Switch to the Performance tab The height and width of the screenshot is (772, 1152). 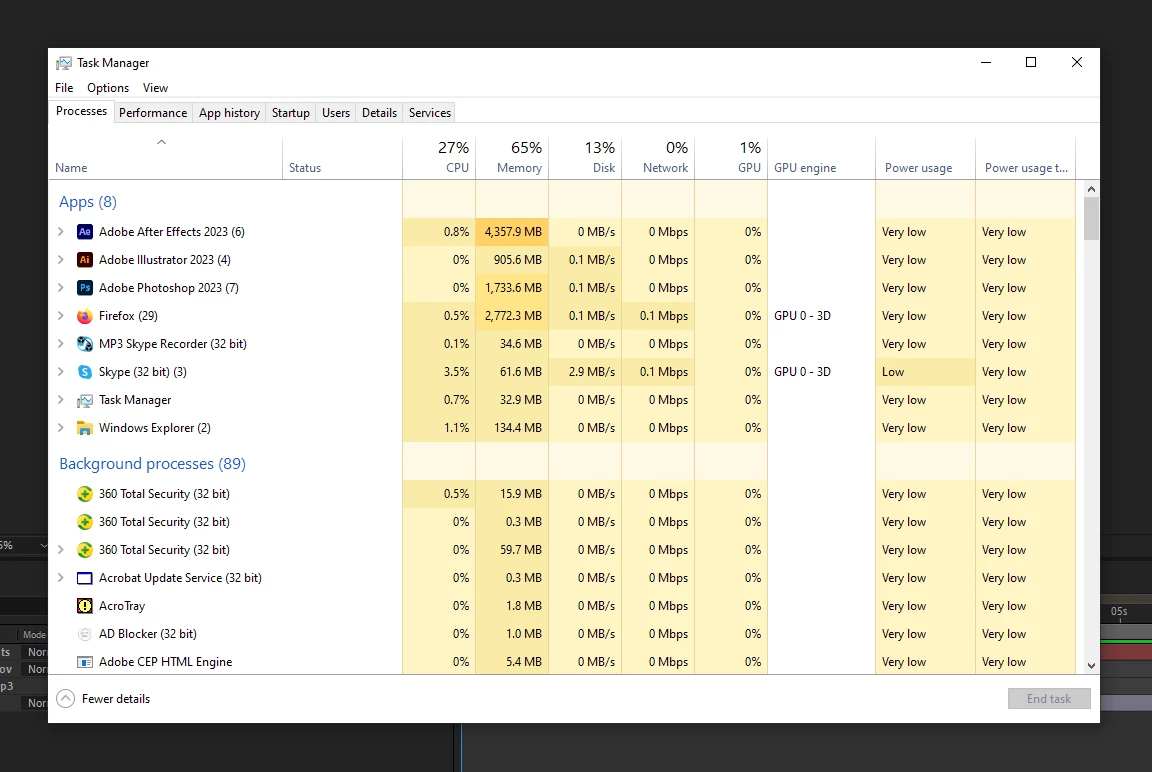tap(153, 113)
